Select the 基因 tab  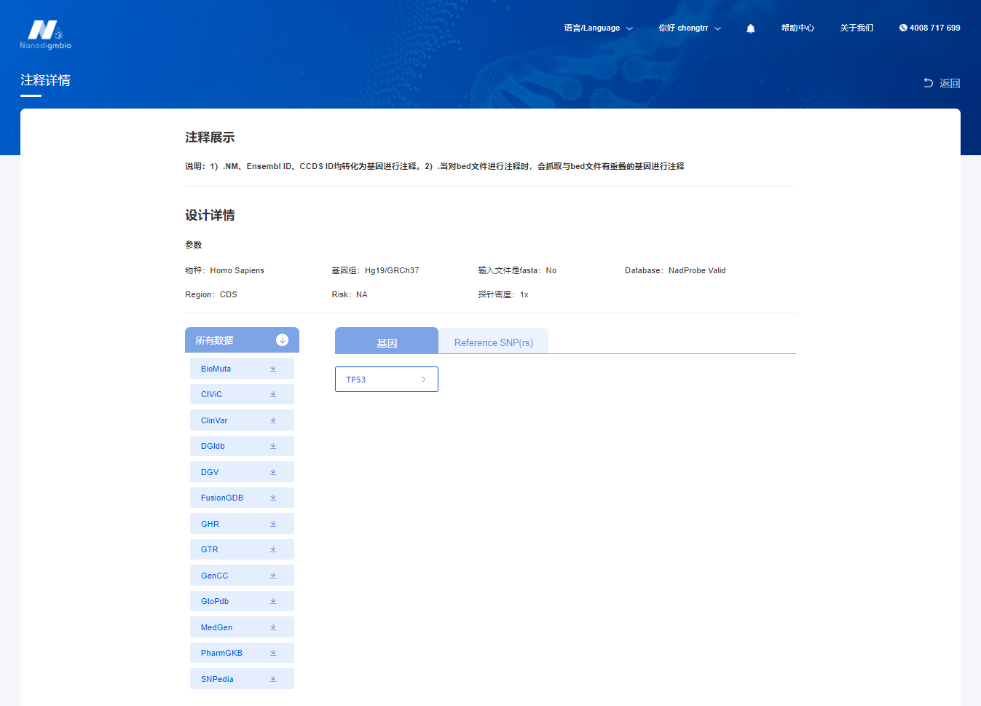386,342
